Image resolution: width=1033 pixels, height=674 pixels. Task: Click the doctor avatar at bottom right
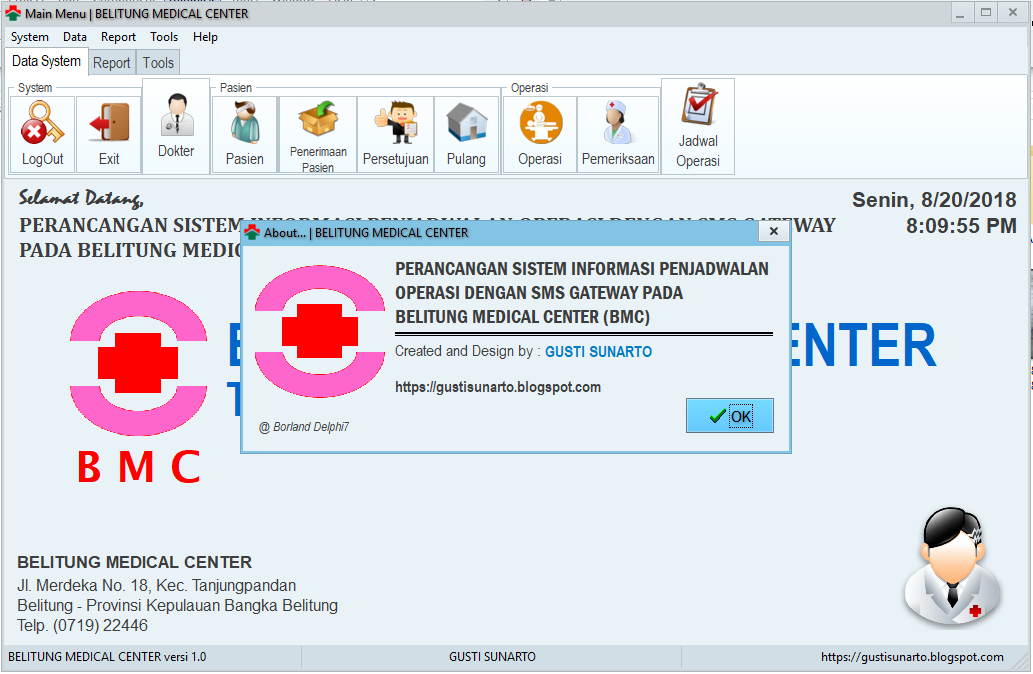[x=953, y=568]
